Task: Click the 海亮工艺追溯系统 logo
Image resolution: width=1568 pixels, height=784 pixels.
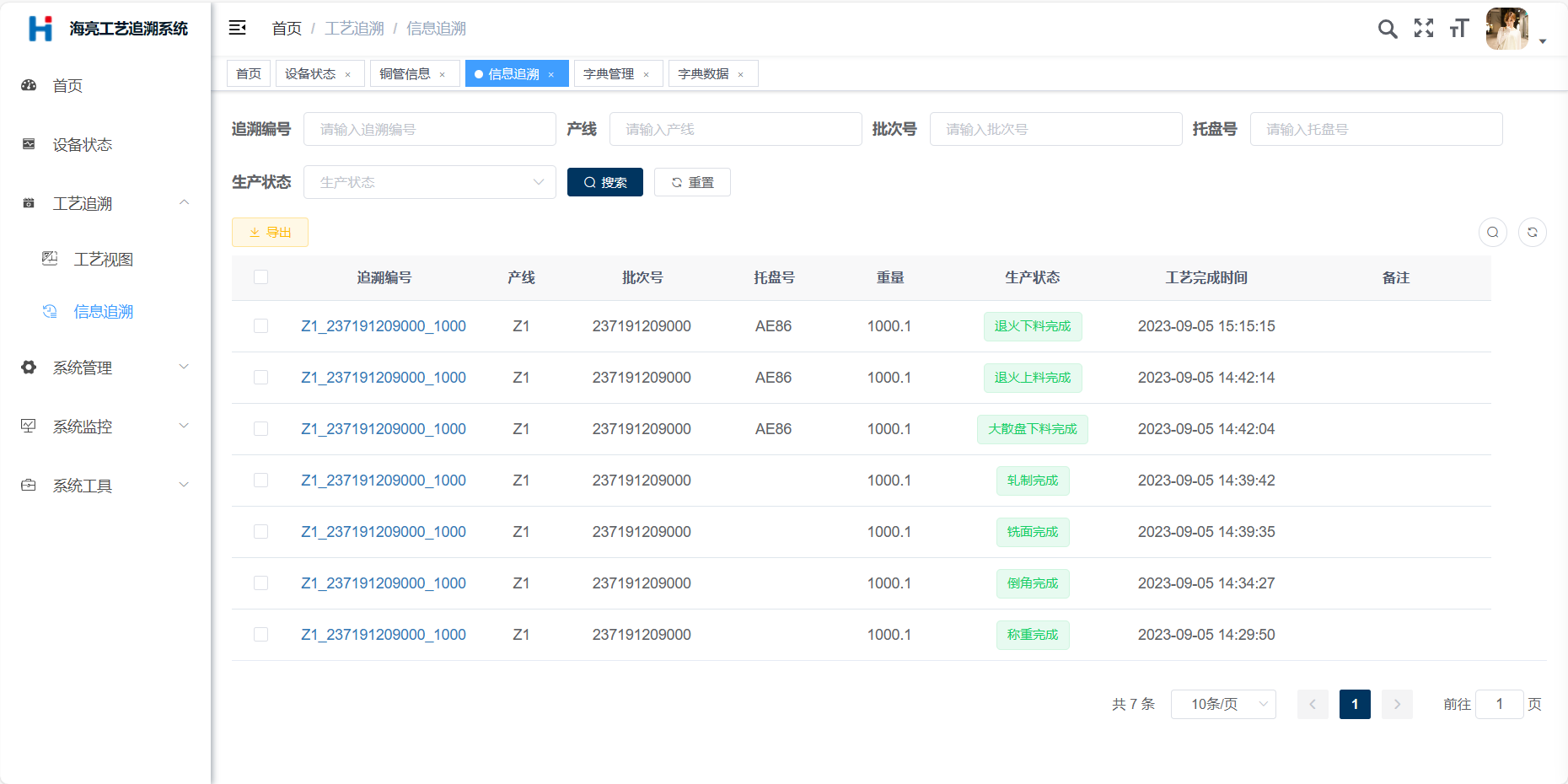Action: coord(40,29)
